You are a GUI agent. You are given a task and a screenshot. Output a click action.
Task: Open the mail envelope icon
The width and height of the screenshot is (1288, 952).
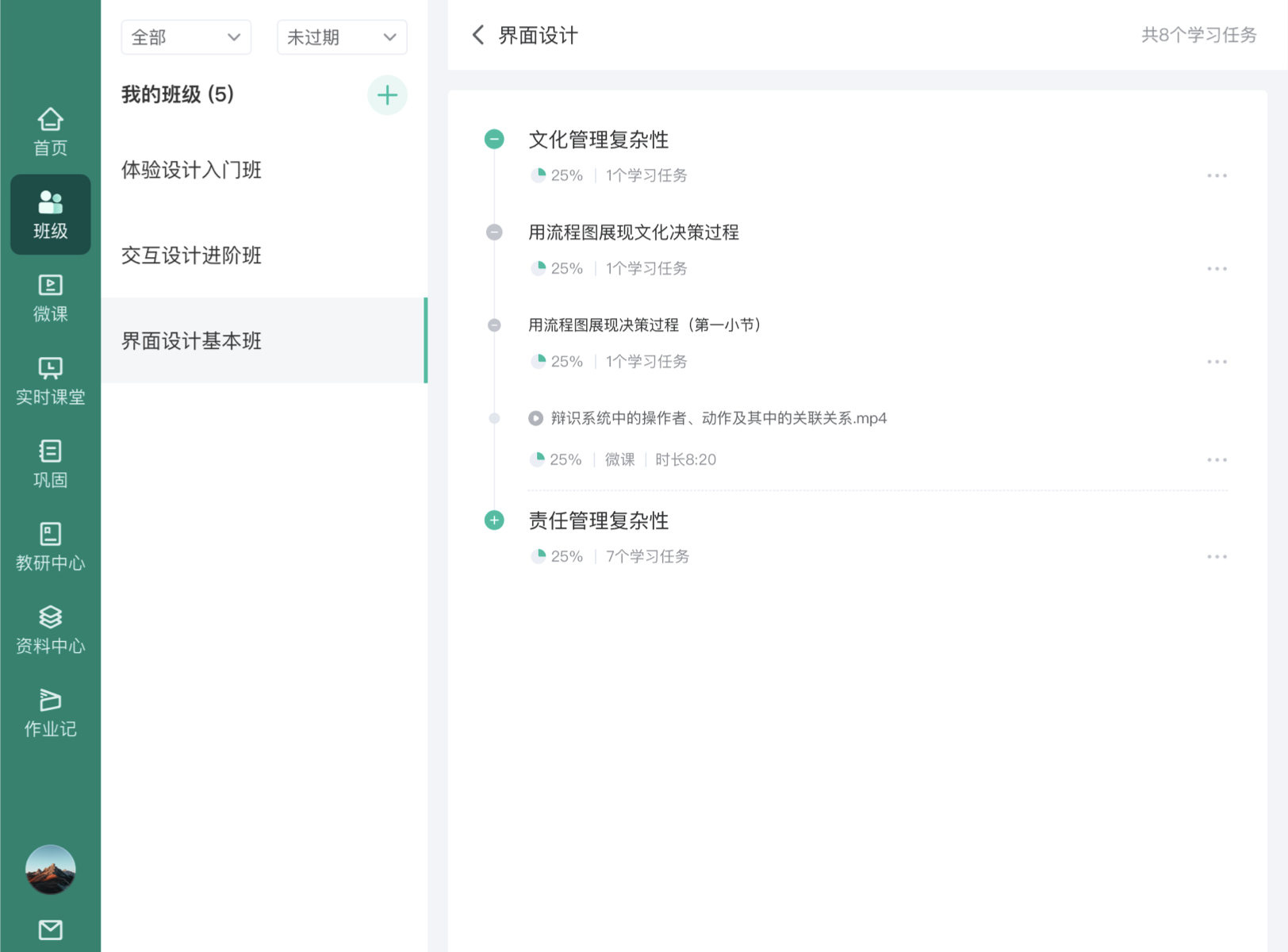click(50, 929)
